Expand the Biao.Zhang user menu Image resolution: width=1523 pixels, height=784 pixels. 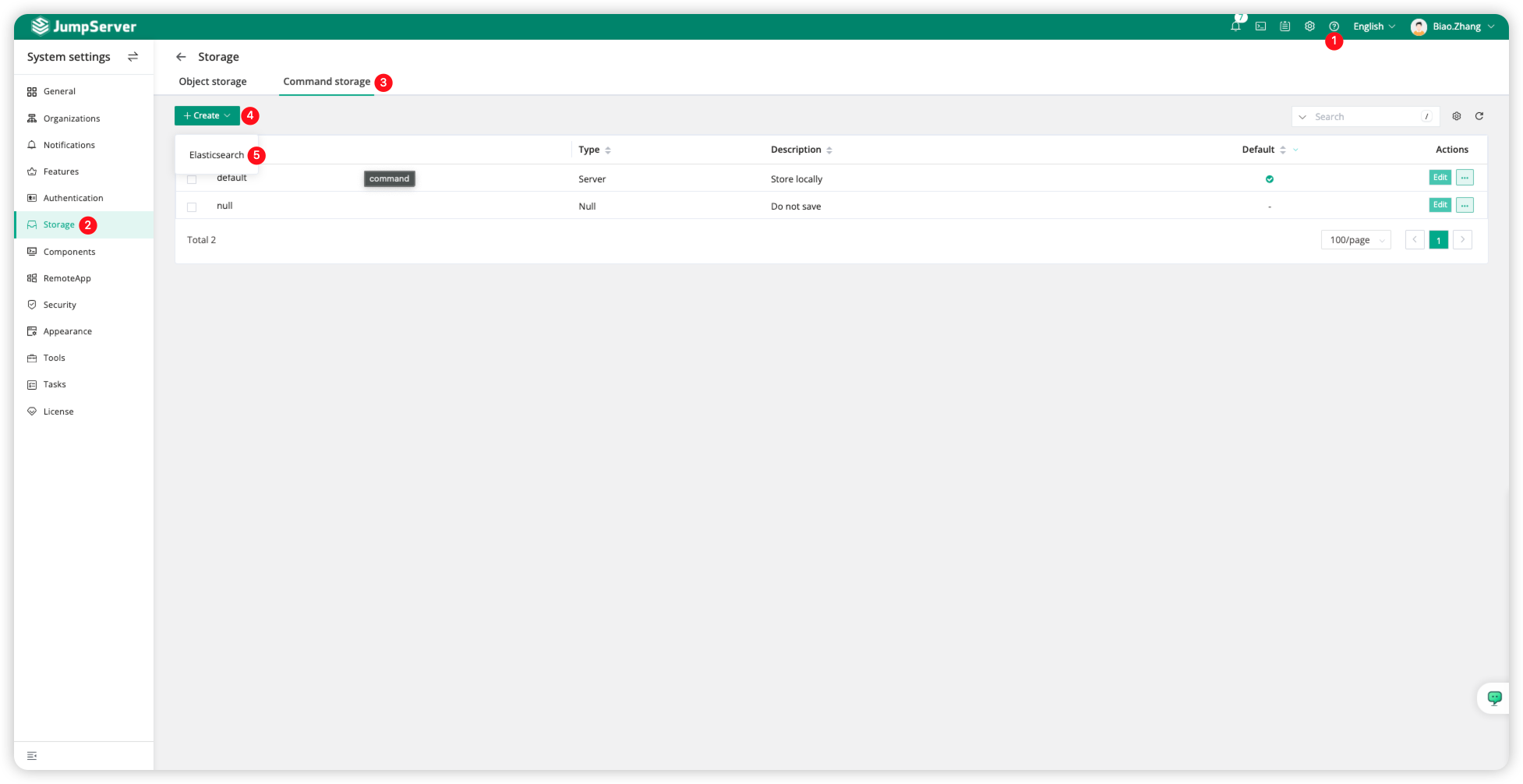tap(1465, 26)
